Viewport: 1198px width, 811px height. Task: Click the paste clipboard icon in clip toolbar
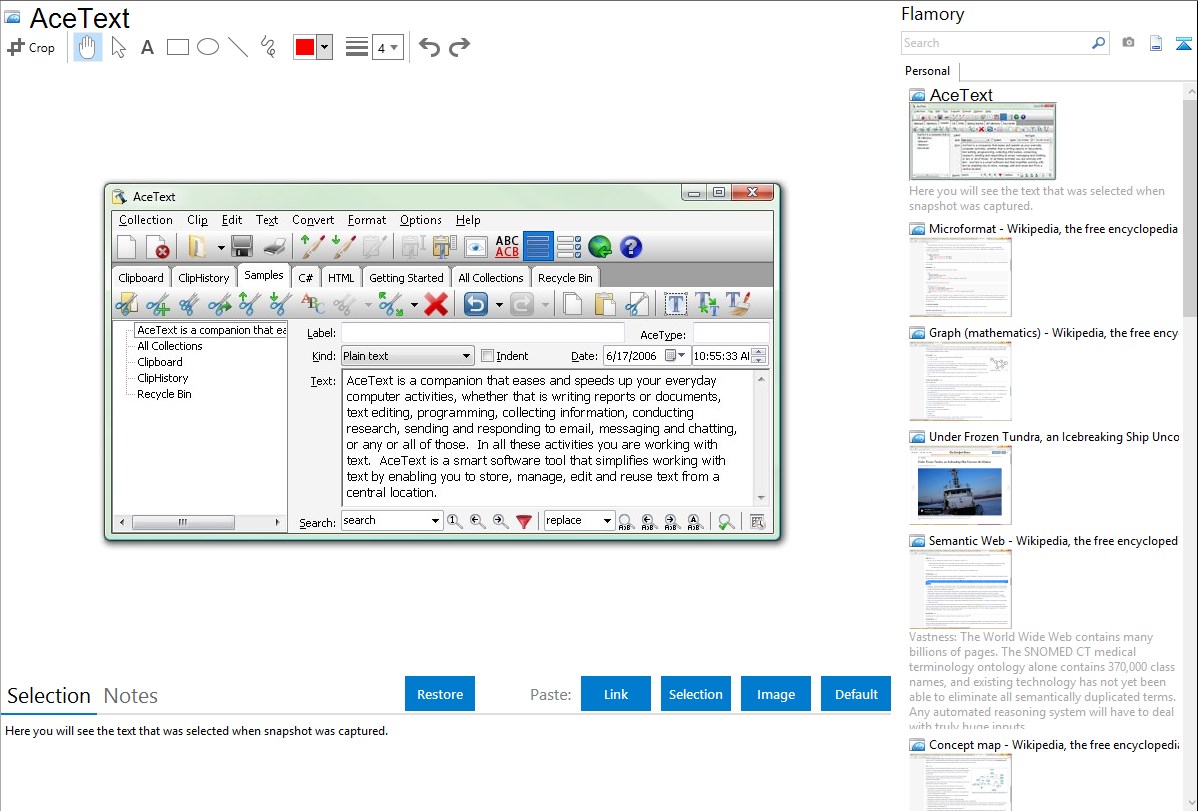click(604, 304)
